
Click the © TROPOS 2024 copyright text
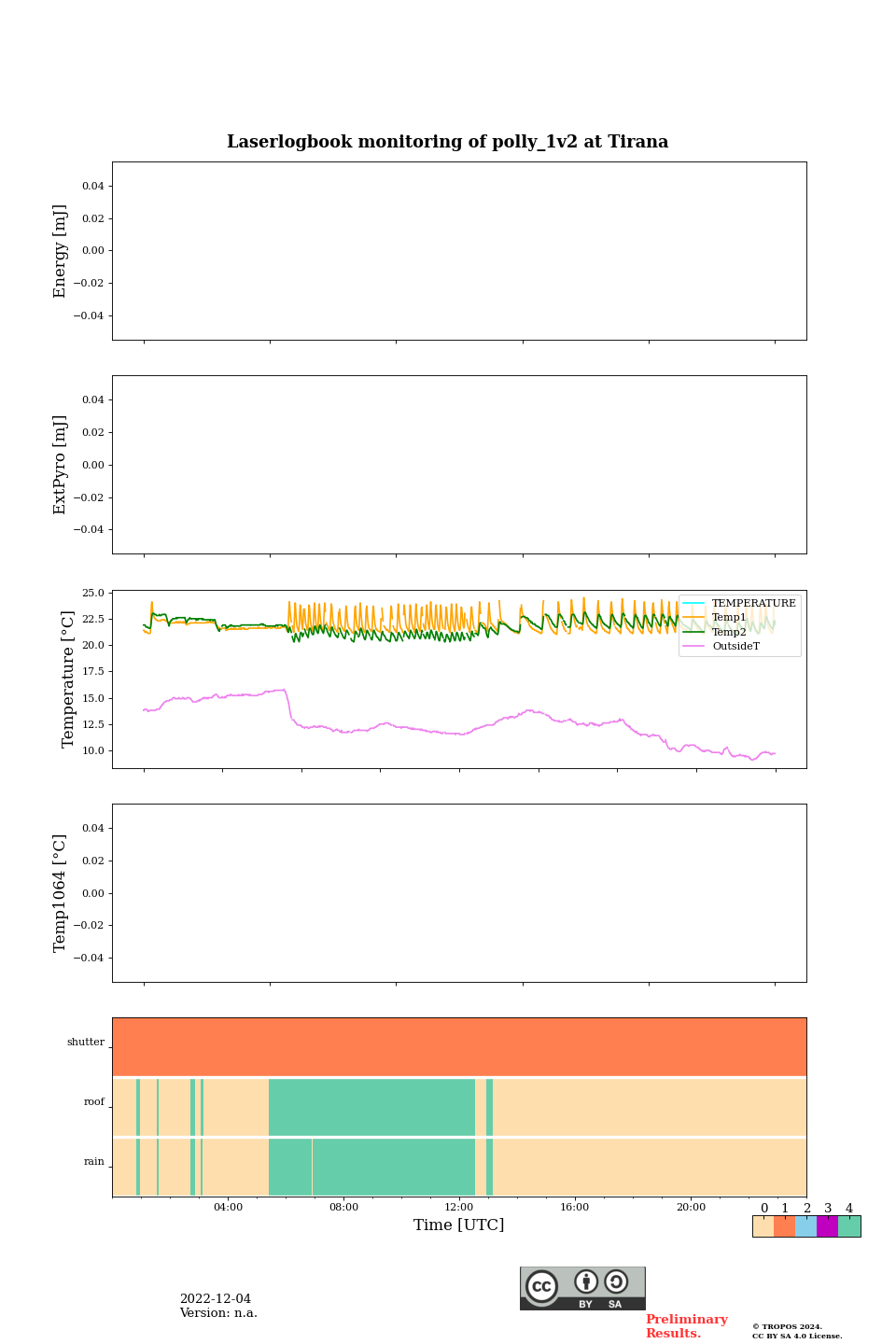click(787, 1327)
